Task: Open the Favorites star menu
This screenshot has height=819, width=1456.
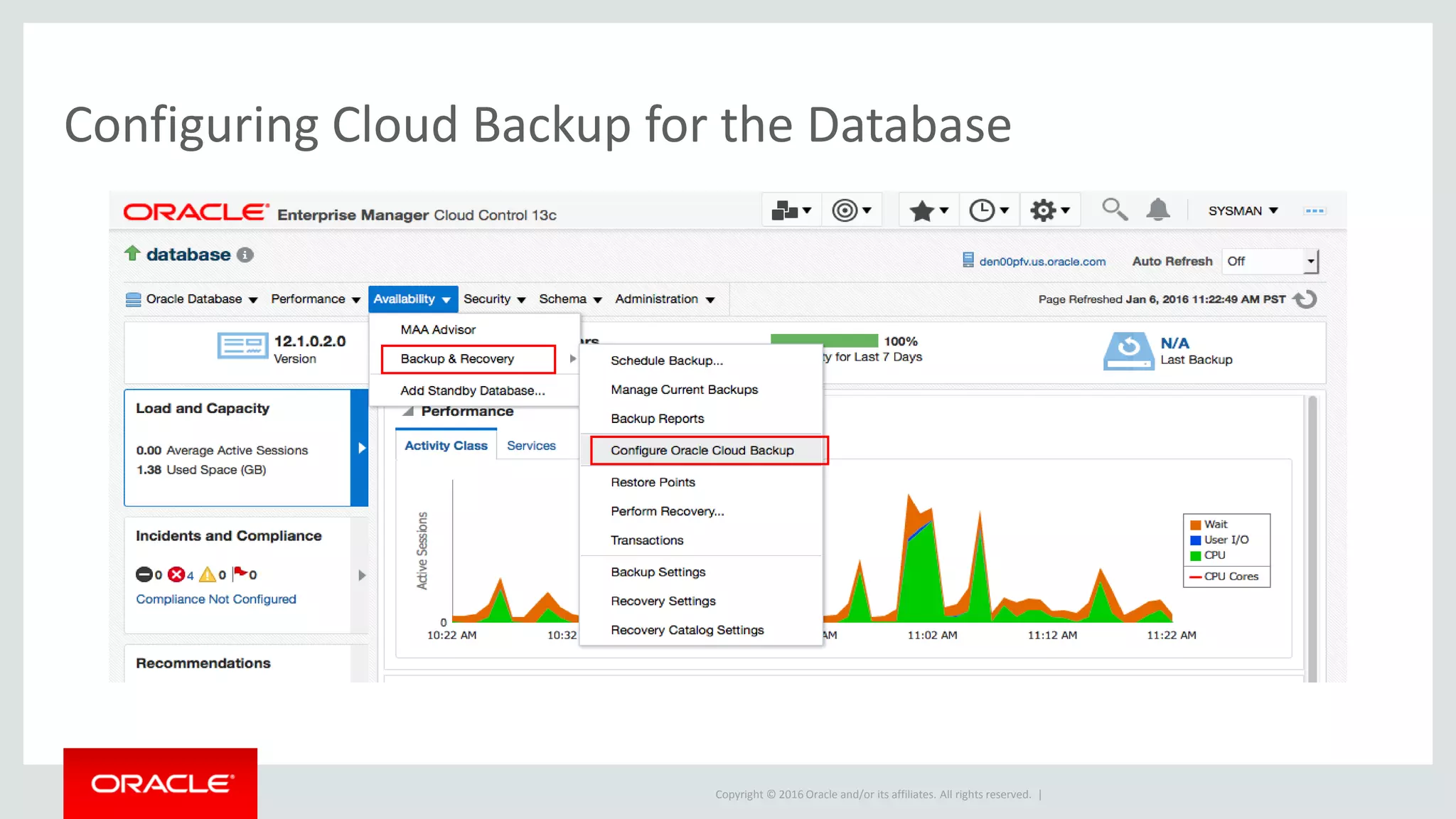Action: [928, 210]
